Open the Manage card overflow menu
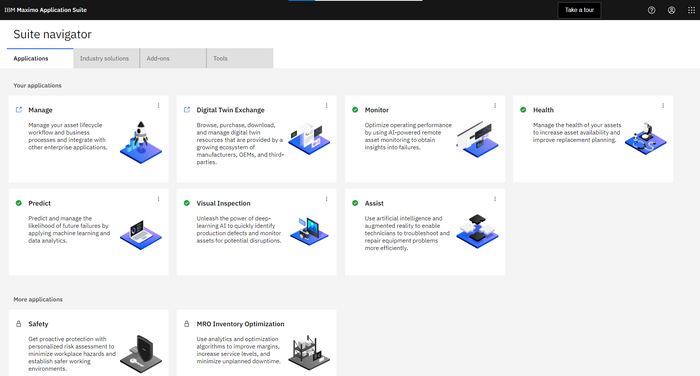Viewport: 700px width, 376px height. [158, 106]
